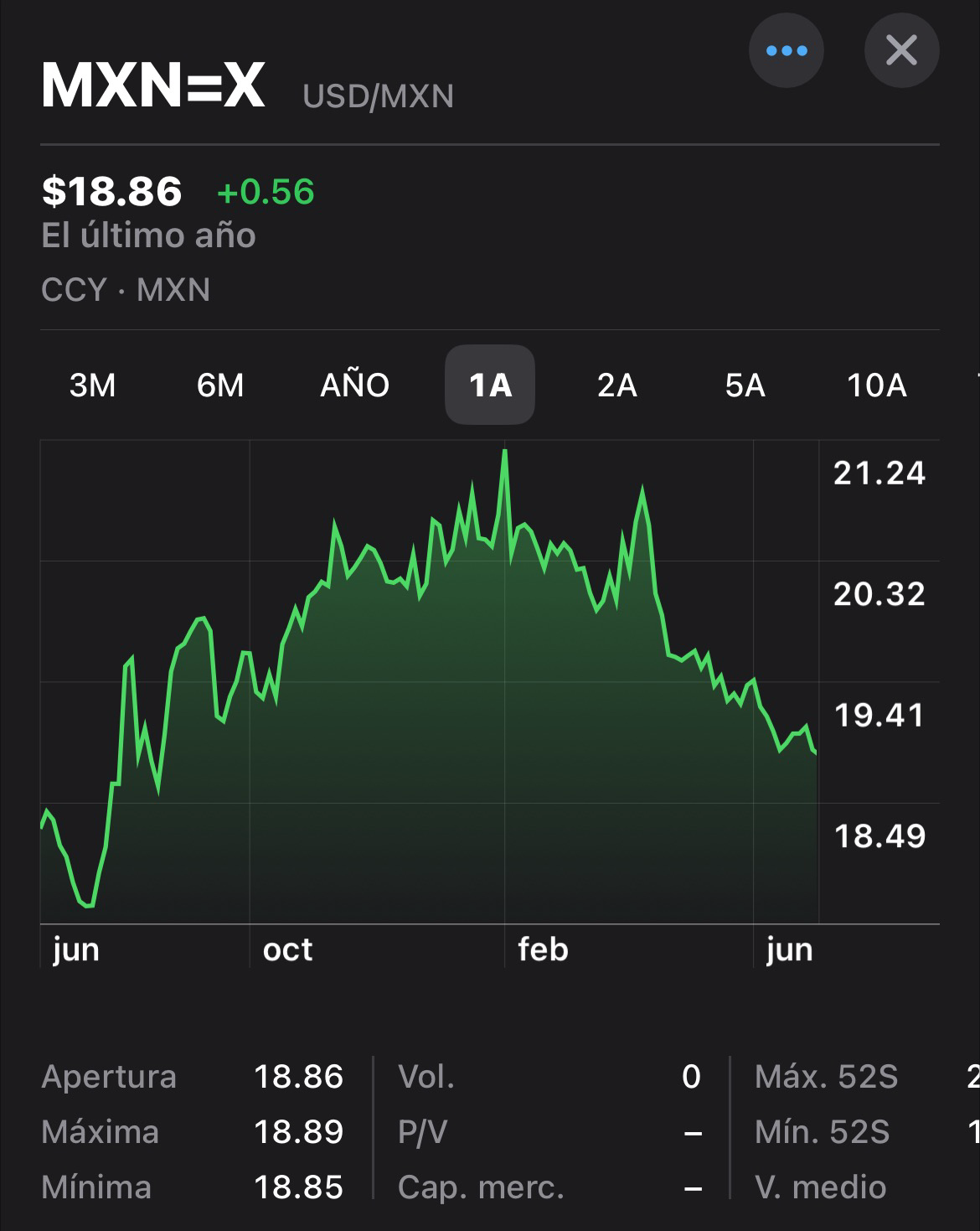This screenshot has height=1231, width=980.
Task: Tap the chart low near jun
Action: pos(88,905)
